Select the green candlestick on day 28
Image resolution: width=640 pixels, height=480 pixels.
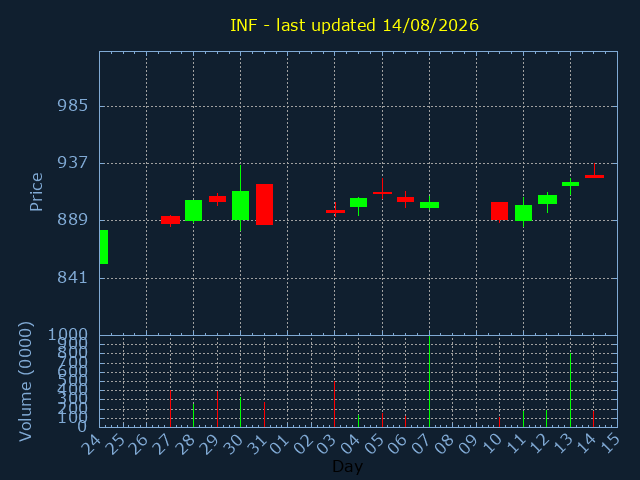[193, 210]
